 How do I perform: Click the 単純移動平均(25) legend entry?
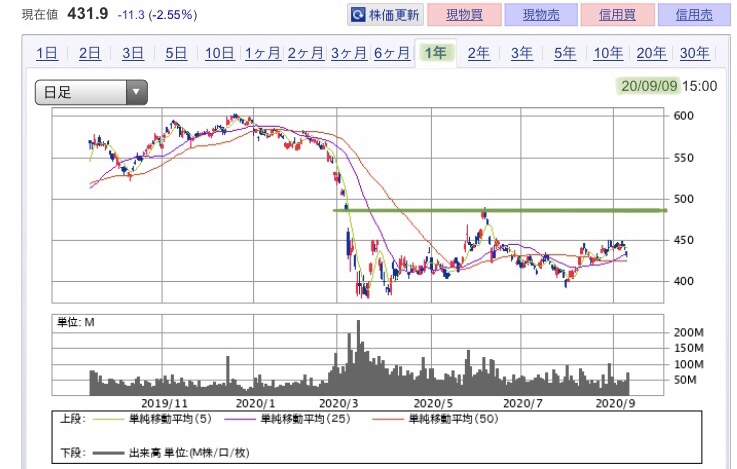coord(288,419)
